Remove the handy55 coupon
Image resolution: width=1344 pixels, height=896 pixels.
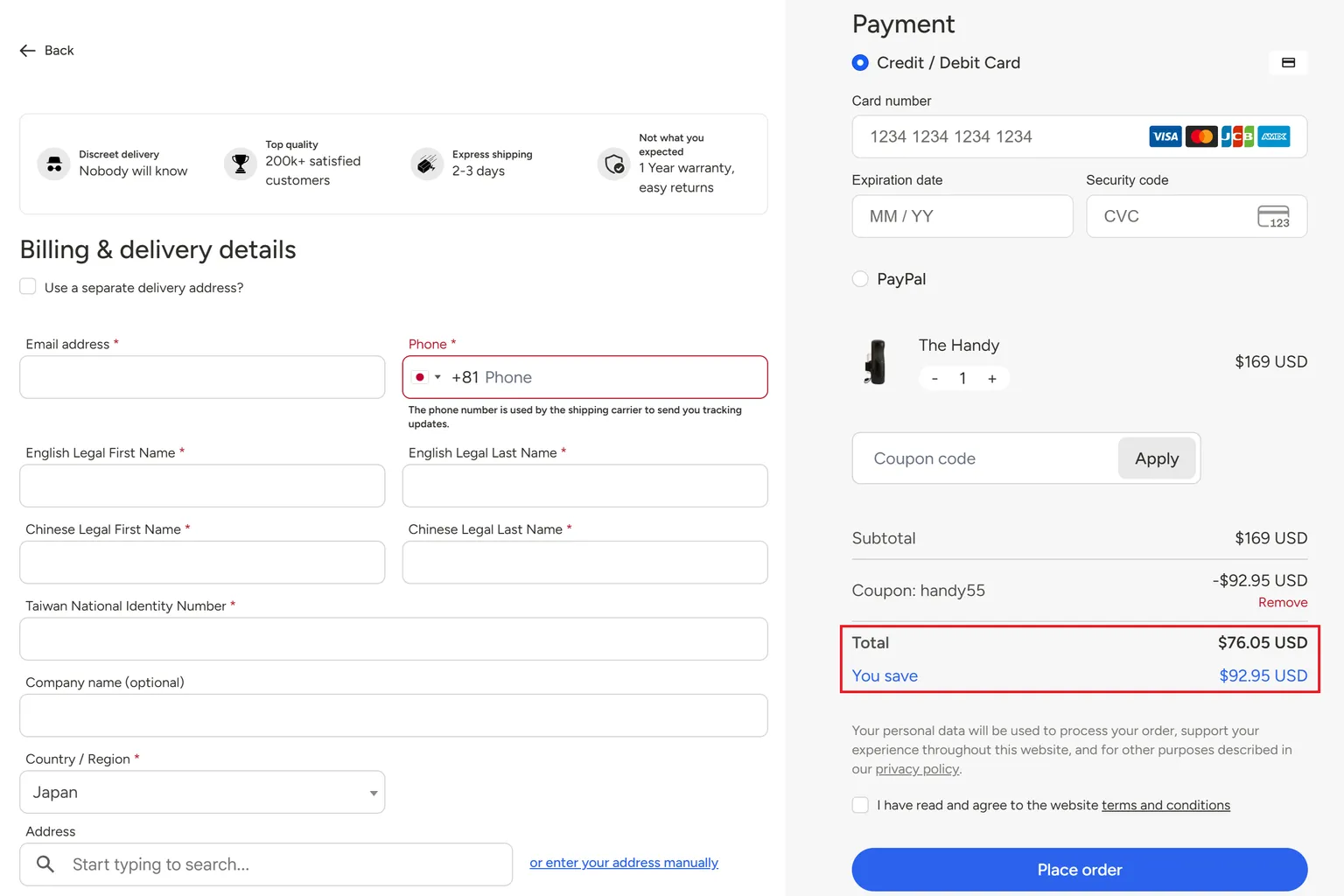[1283, 603]
